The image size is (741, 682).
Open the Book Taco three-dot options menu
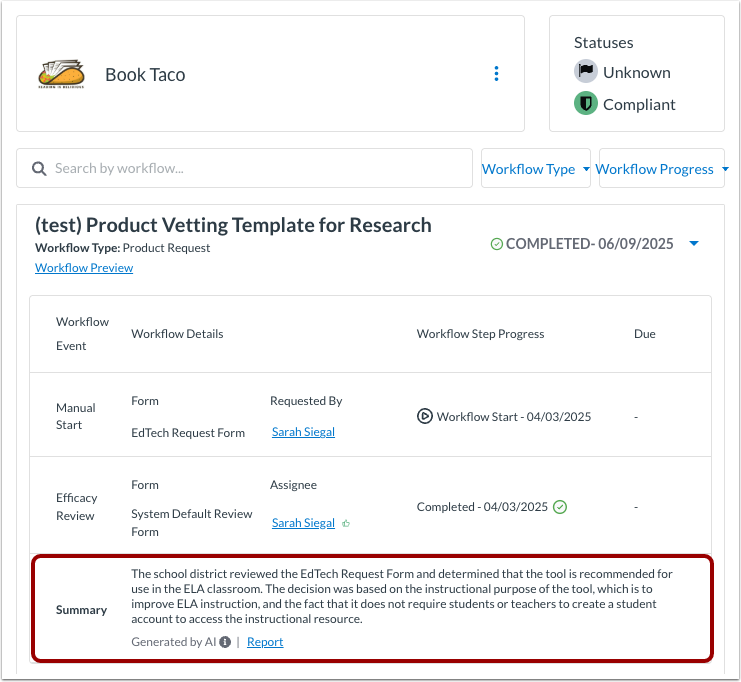tap(496, 74)
